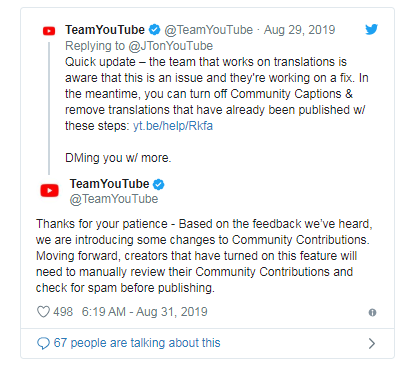Click the blue verified badge beside the top TeamYouTube name
The image size is (419, 369).
[154, 30]
